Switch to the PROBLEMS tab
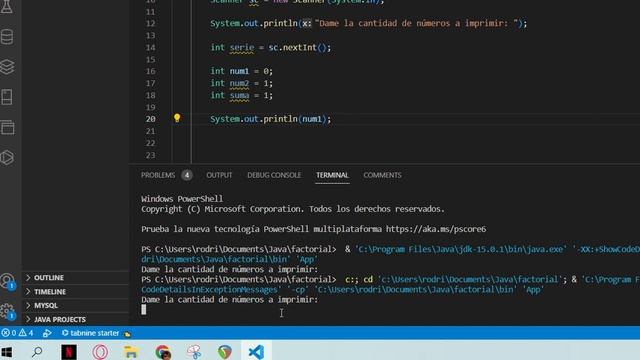Viewport: 640px width, 360px height. (158, 175)
